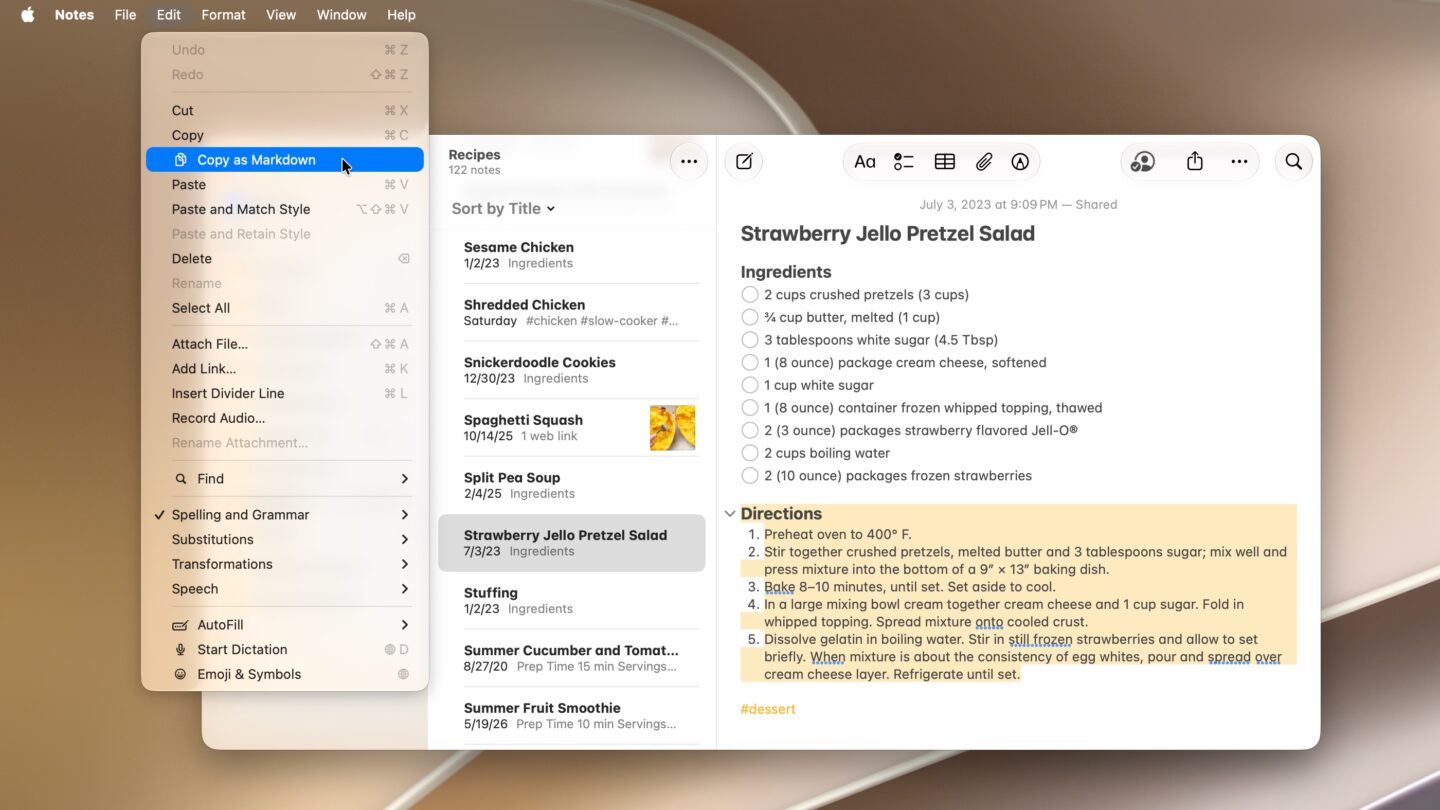Expand the Find submenu
This screenshot has width=1440, height=810.
pos(405,479)
